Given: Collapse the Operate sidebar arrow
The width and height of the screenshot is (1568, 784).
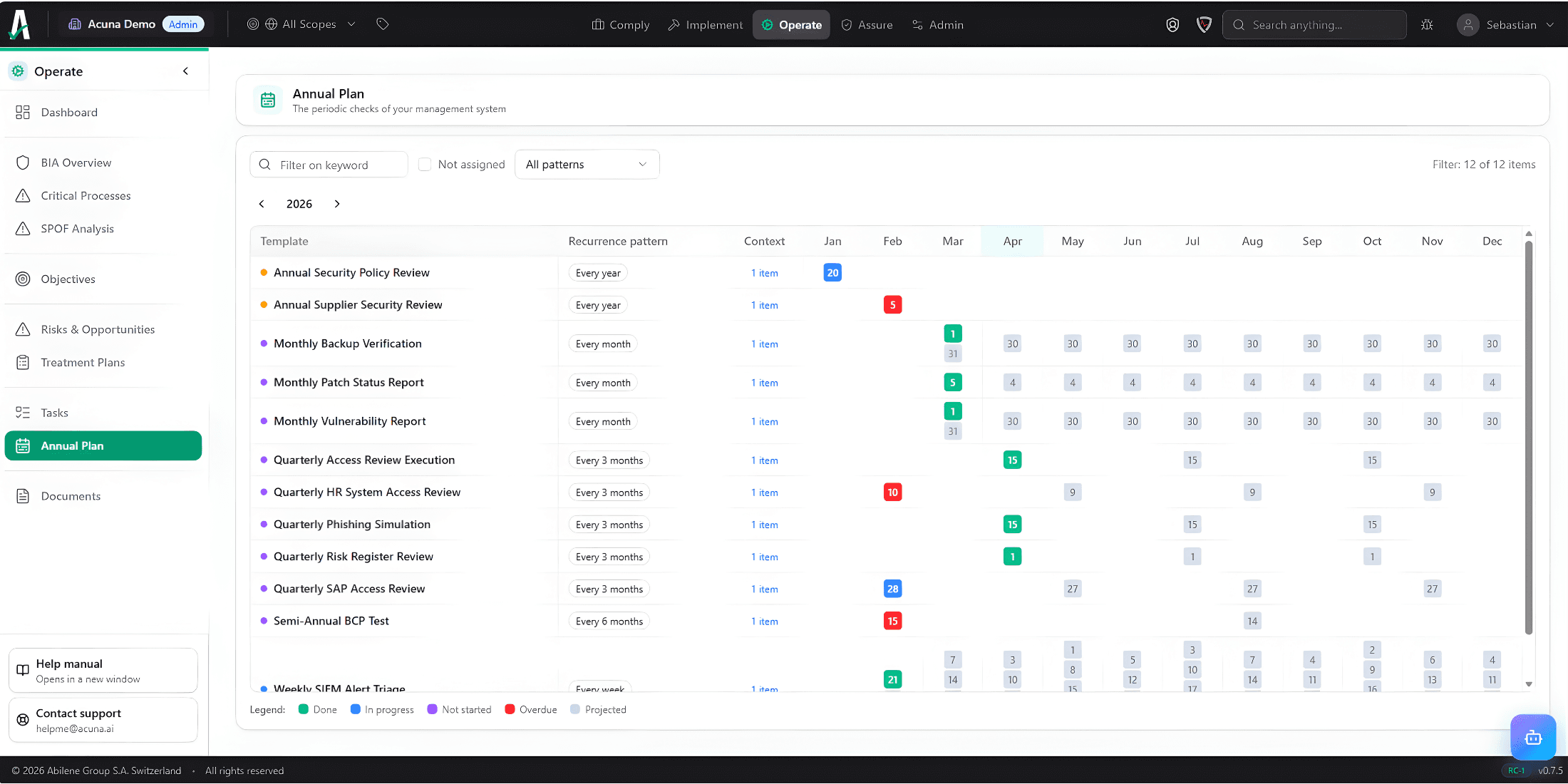Looking at the screenshot, I should coord(185,71).
